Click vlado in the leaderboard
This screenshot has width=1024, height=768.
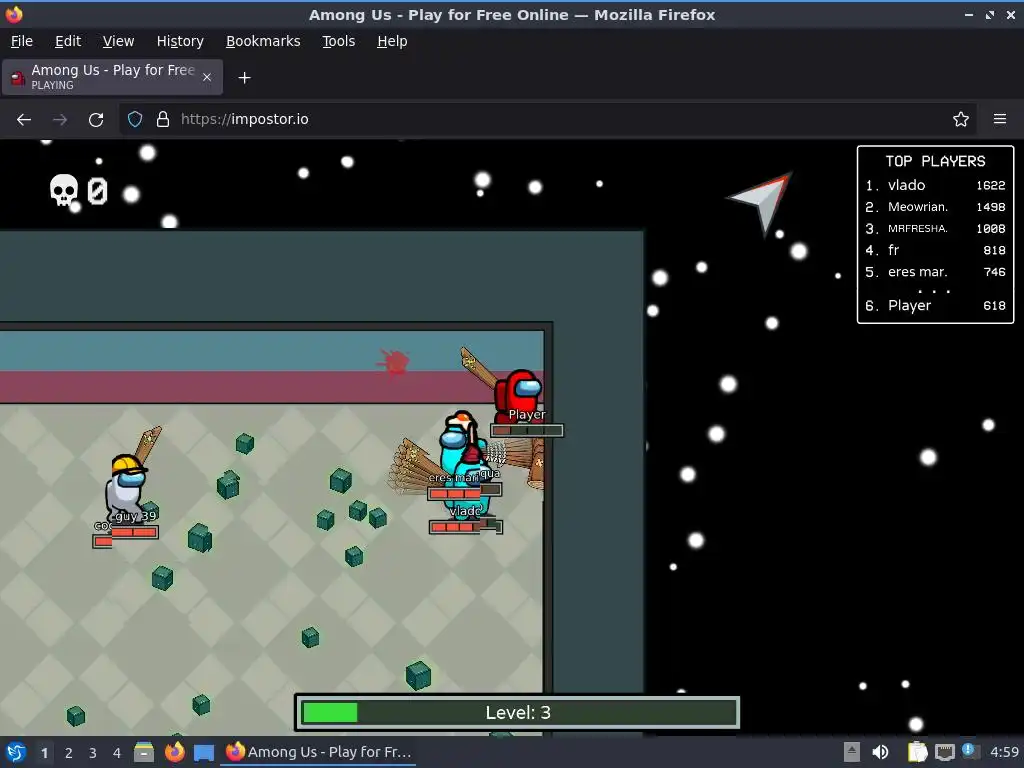(x=906, y=185)
